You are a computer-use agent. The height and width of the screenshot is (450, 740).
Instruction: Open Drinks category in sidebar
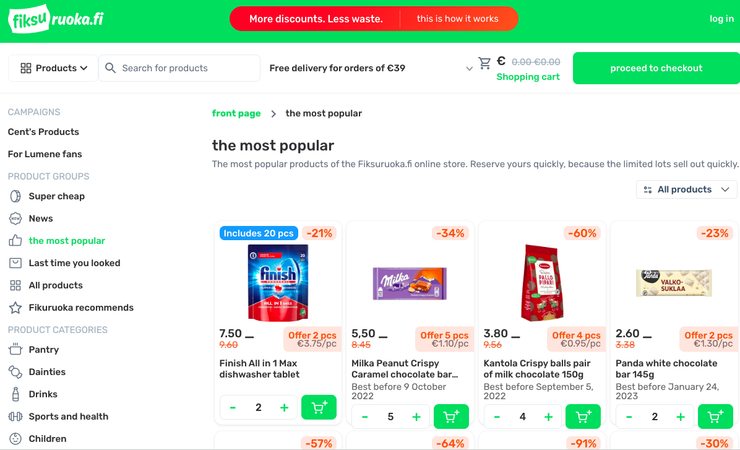[x=43, y=394]
